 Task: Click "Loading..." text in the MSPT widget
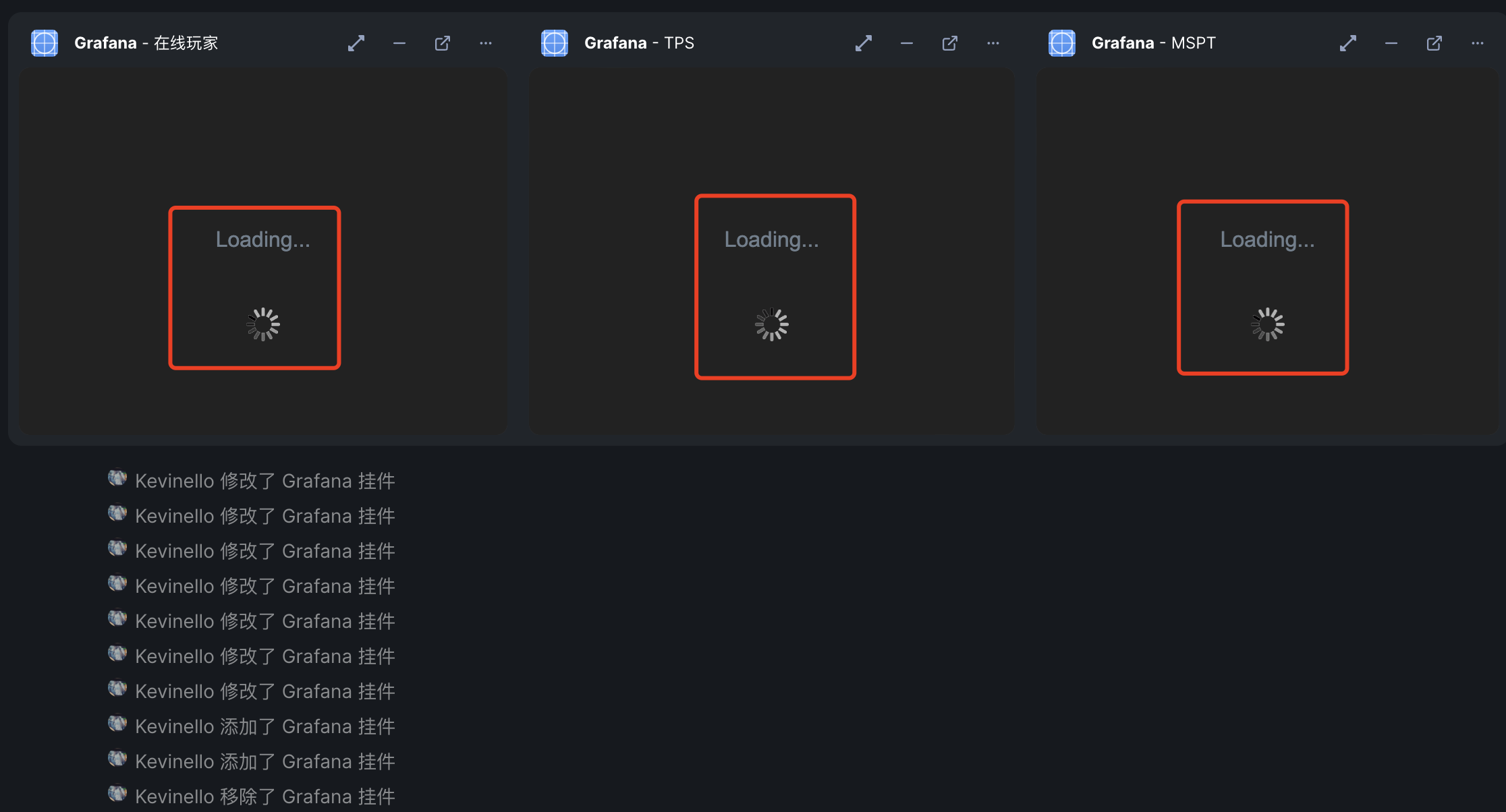point(1268,240)
